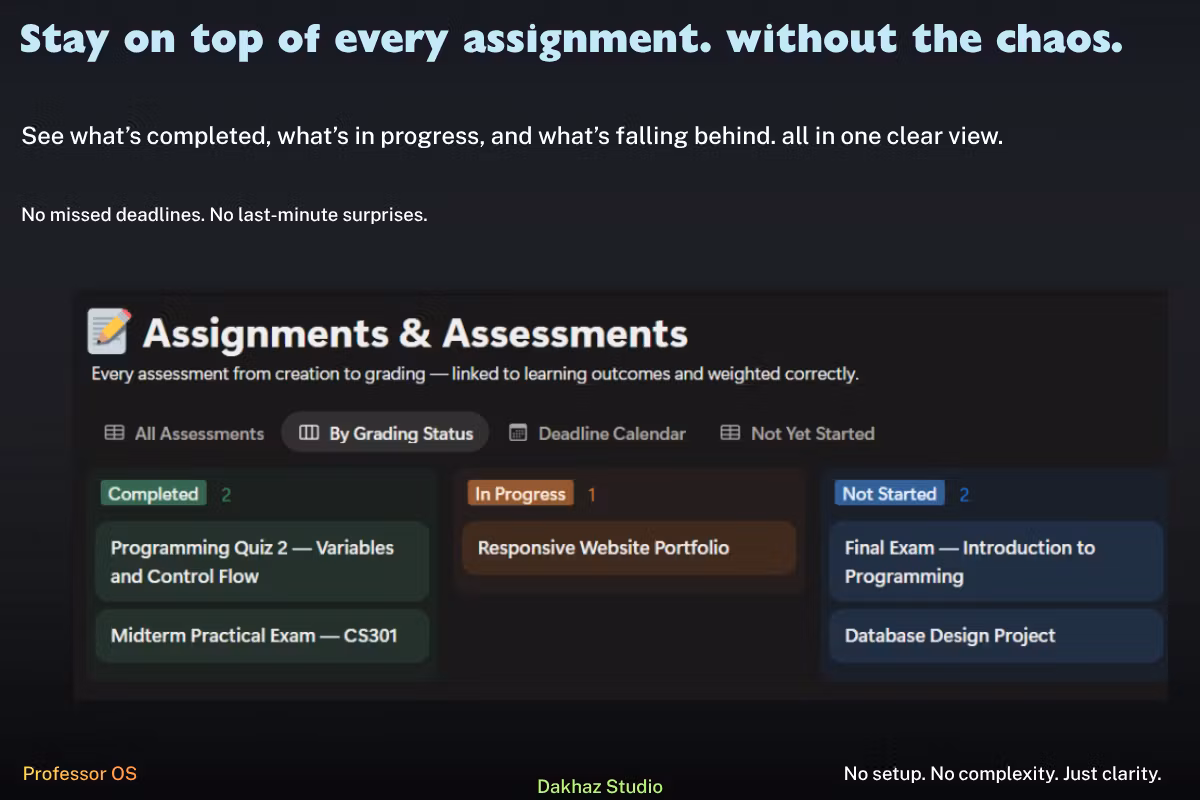Click the 'See what's completed' subheading

coord(512,136)
